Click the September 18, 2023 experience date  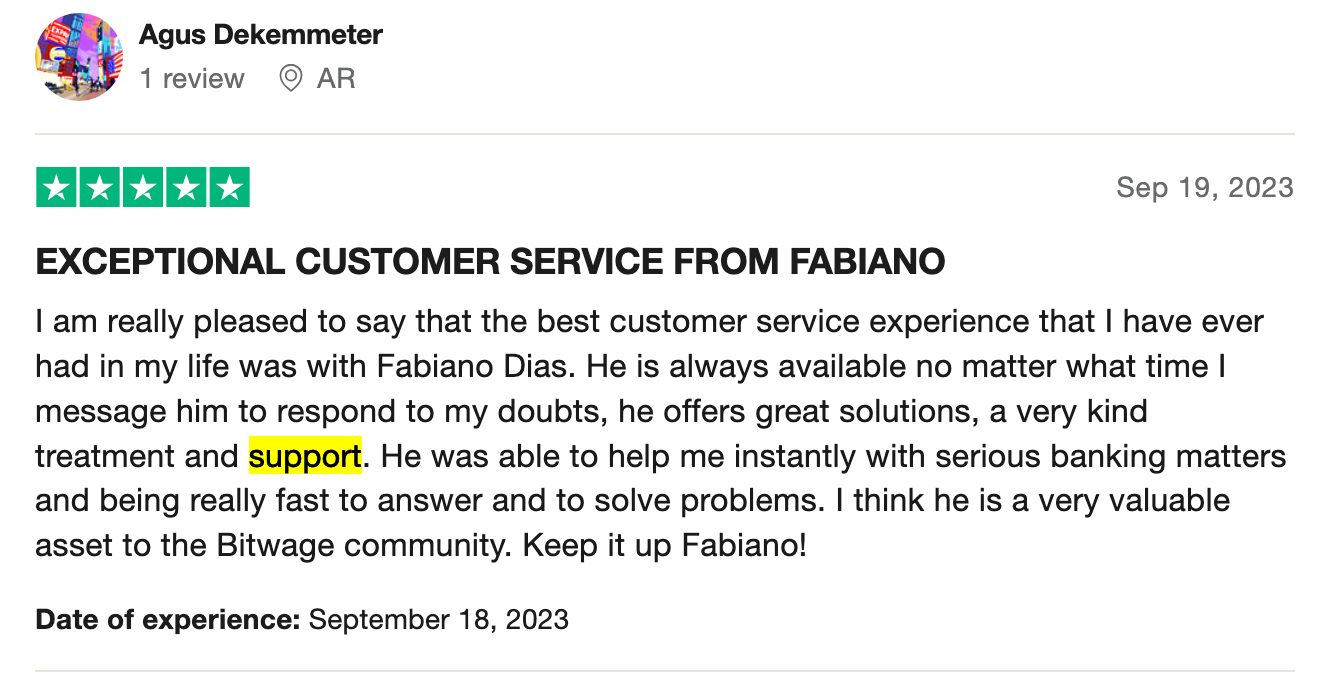[x=439, y=620]
